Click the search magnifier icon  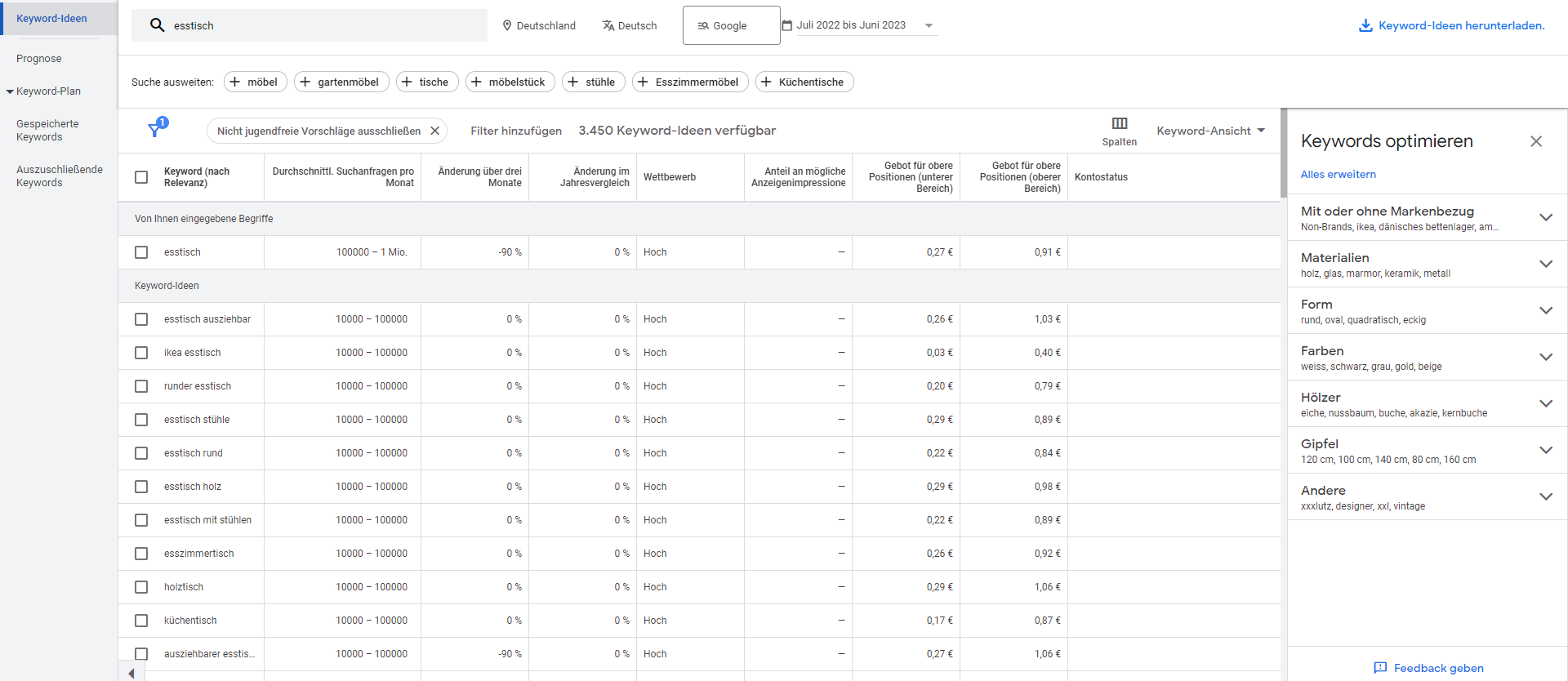coord(158,25)
